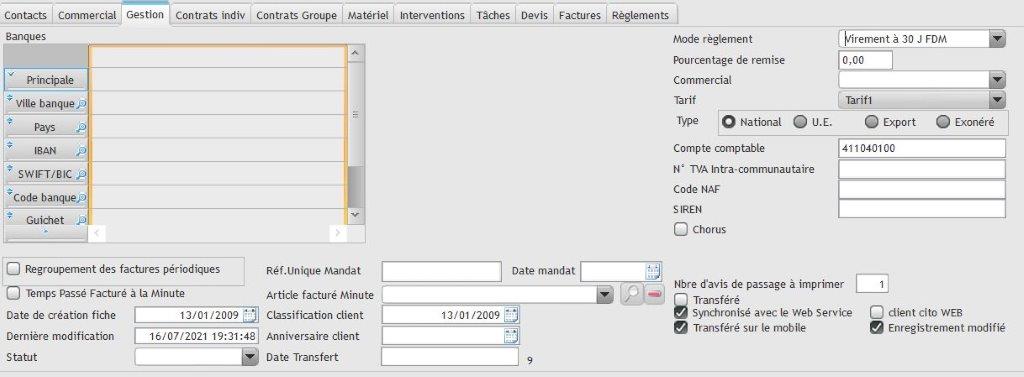Click the Dernière modification field

197,336
